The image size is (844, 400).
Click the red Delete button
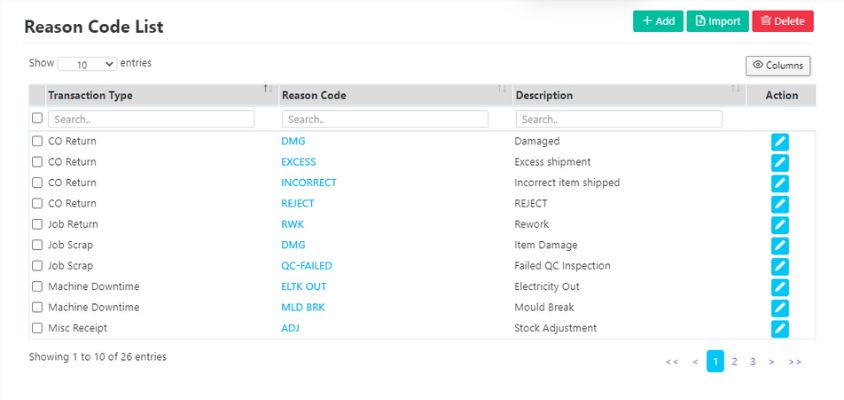tap(783, 21)
